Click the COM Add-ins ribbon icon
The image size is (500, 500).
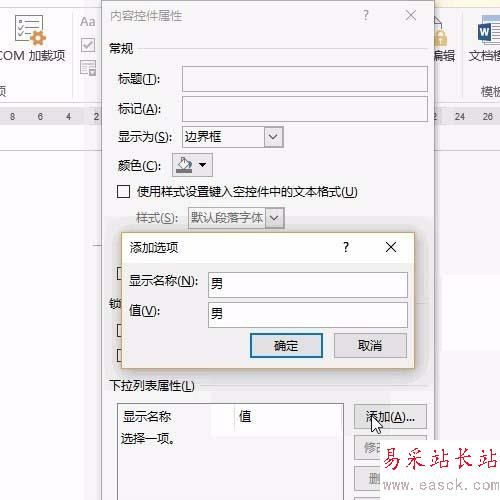point(30,31)
